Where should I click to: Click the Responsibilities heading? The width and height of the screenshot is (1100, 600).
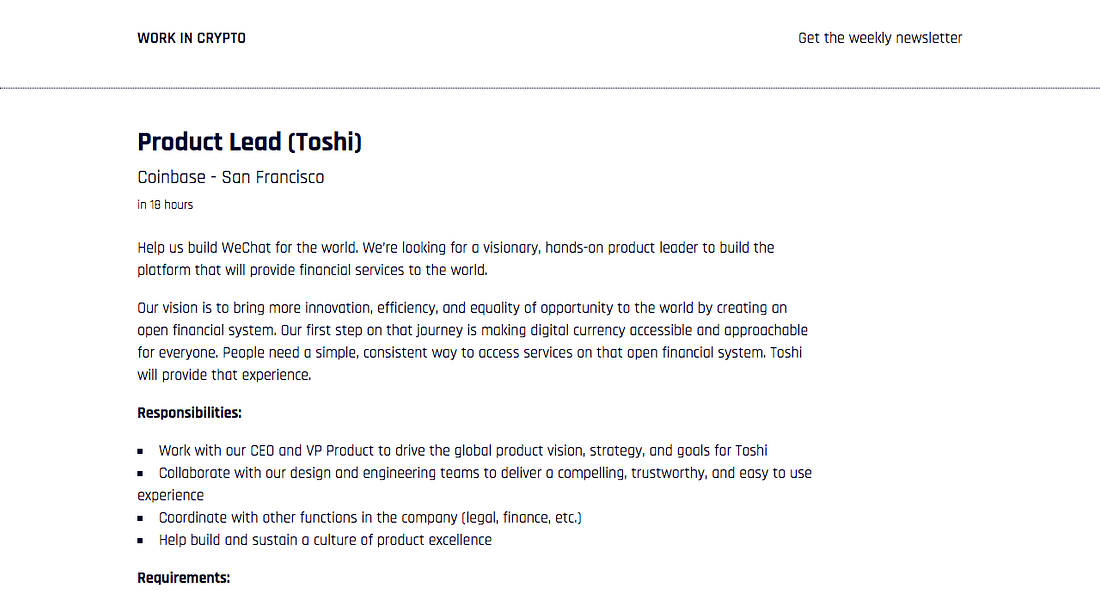tap(189, 412)
